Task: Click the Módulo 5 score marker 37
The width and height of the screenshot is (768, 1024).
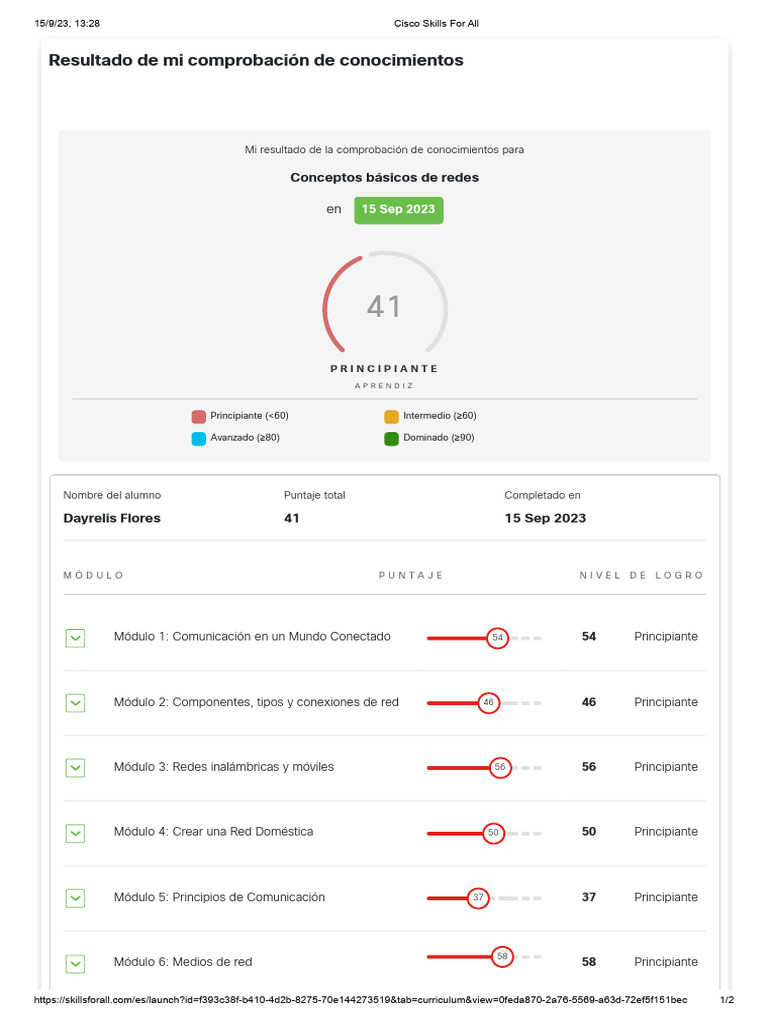Action: (478, 898)
